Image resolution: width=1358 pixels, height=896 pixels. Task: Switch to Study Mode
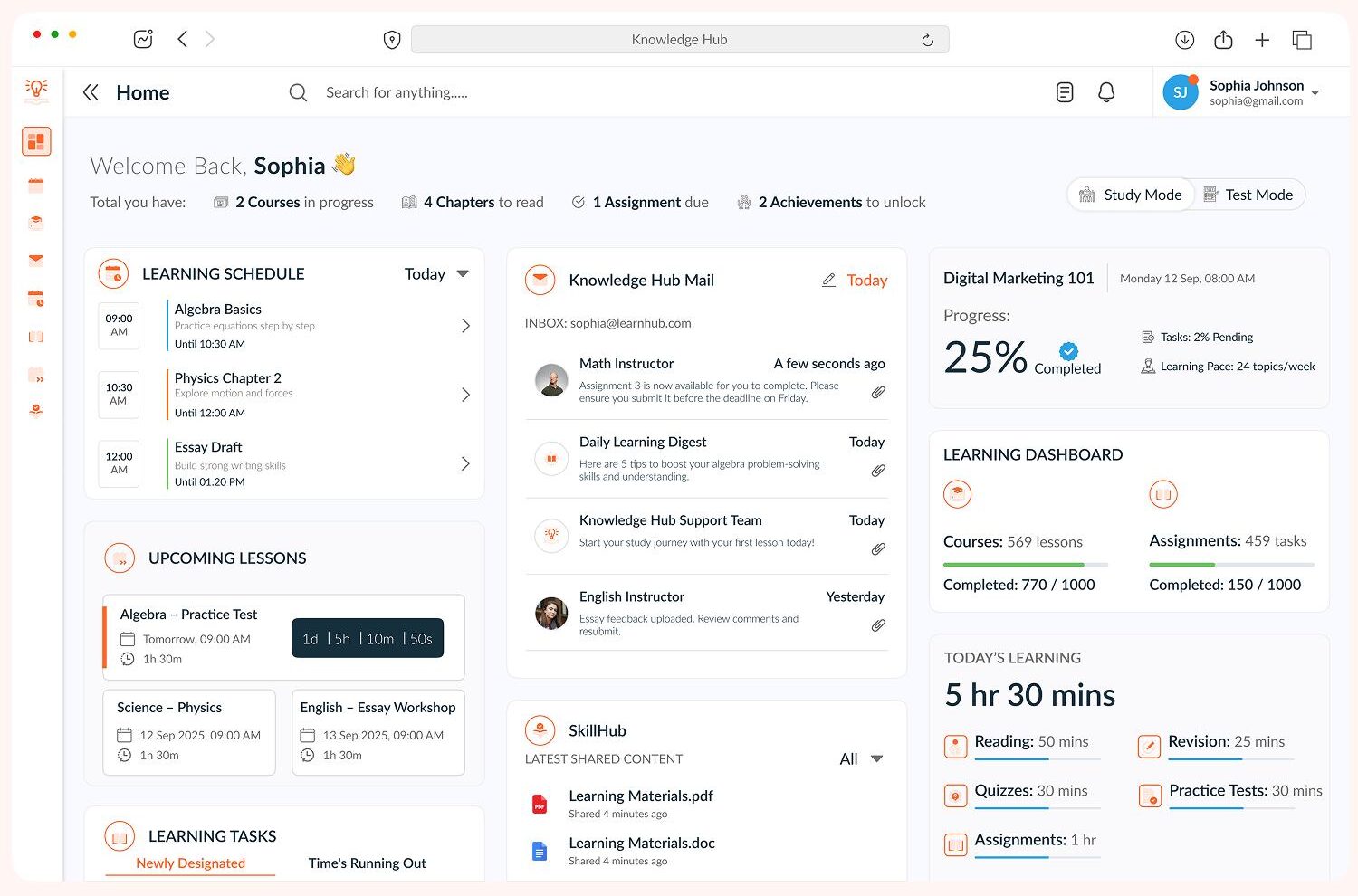tap(1131, 195)
